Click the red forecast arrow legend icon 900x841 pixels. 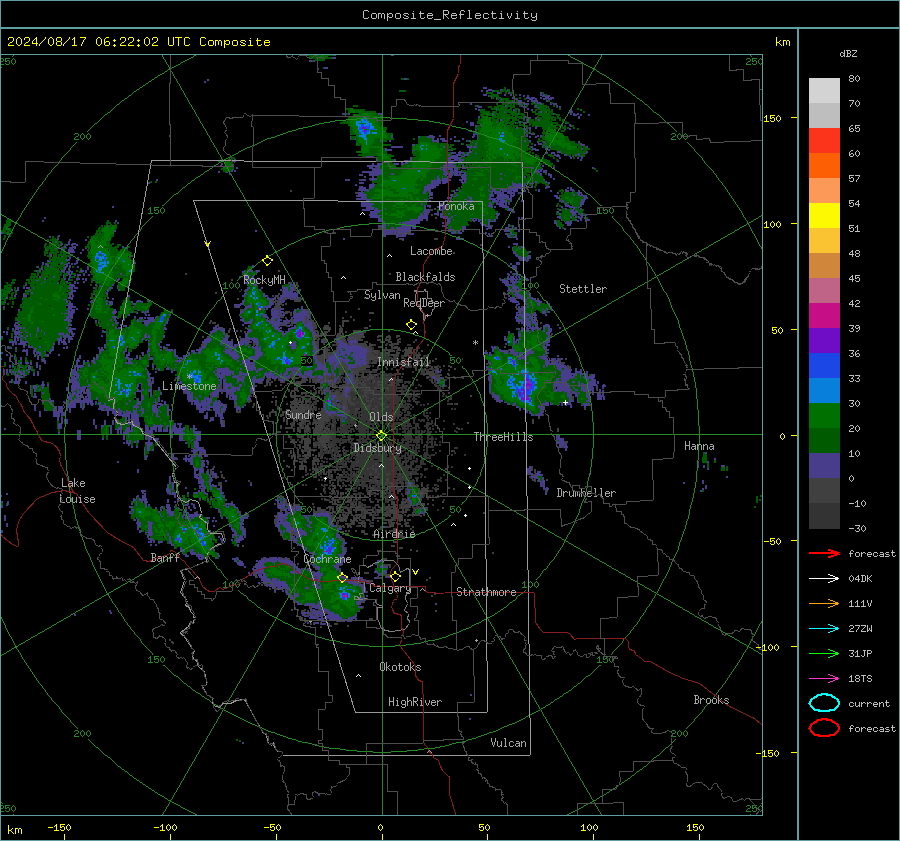[824, 553]
